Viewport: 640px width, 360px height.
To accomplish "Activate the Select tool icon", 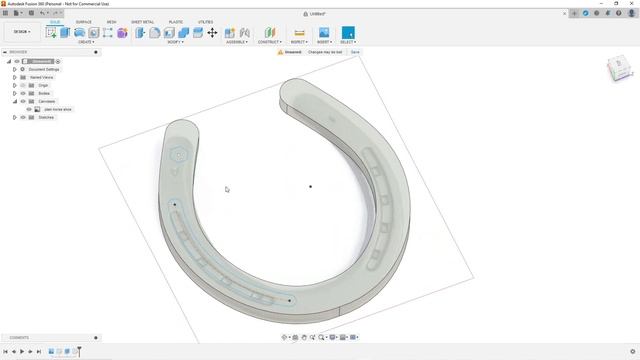I will coord(348,33).
